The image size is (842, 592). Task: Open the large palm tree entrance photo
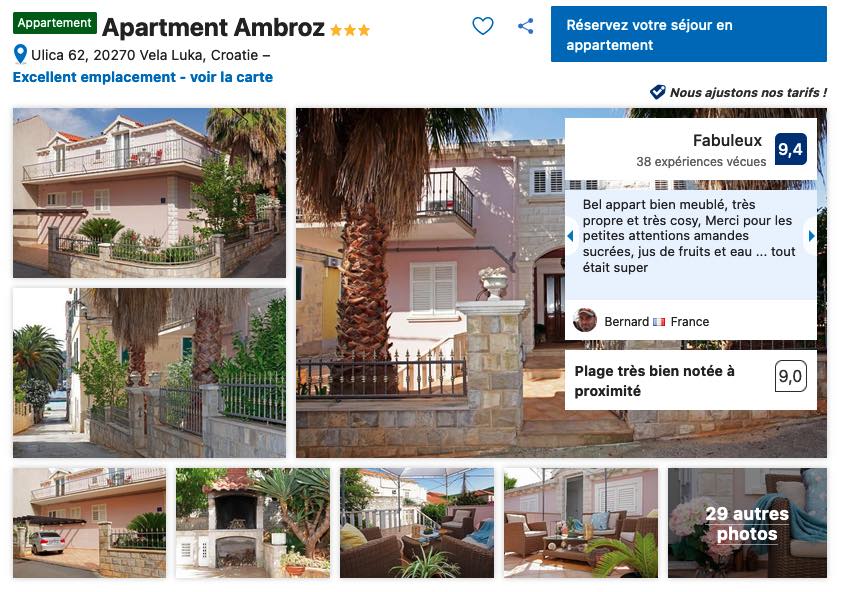[430, 283]
